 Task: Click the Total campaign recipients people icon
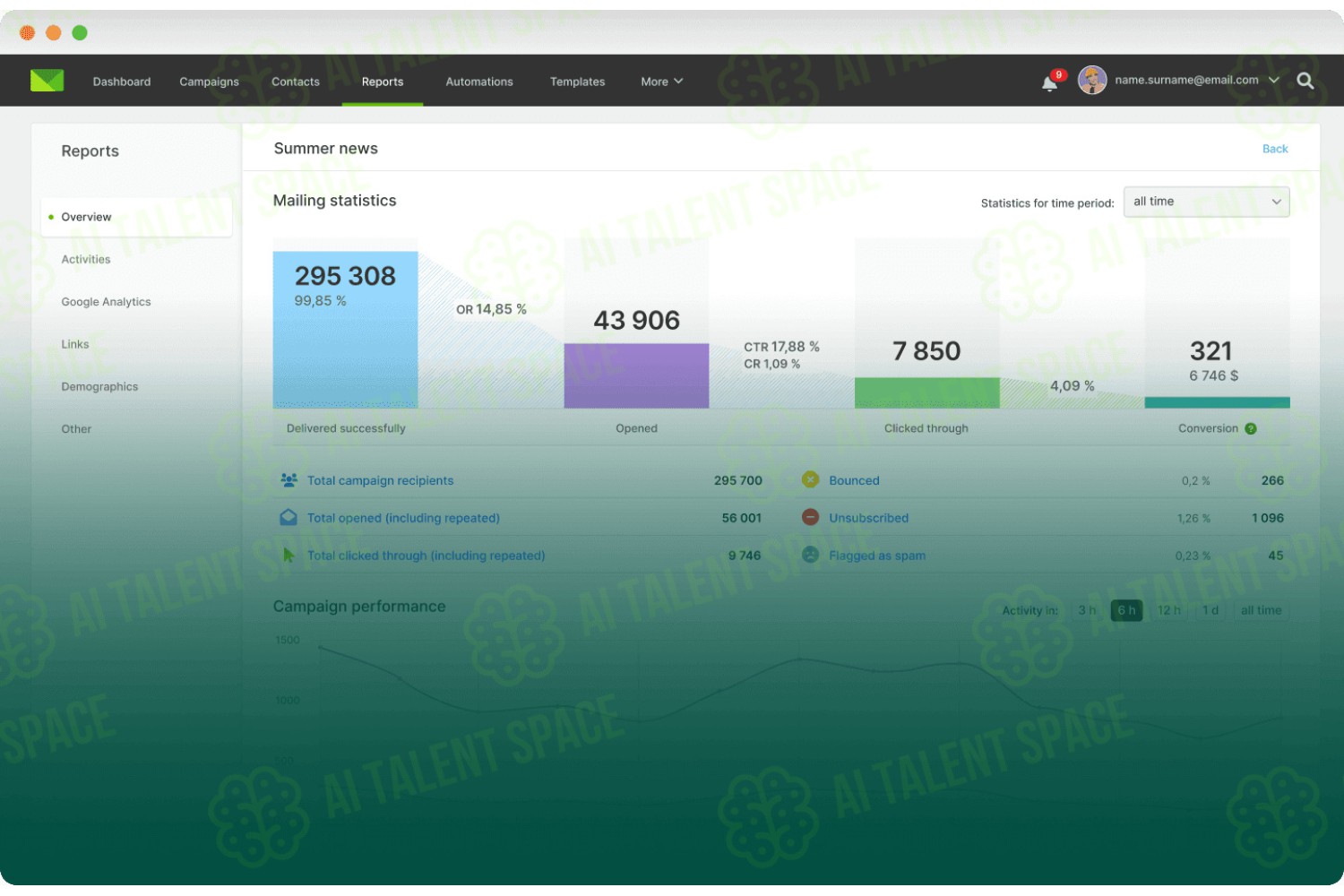(x=289, y=480)
